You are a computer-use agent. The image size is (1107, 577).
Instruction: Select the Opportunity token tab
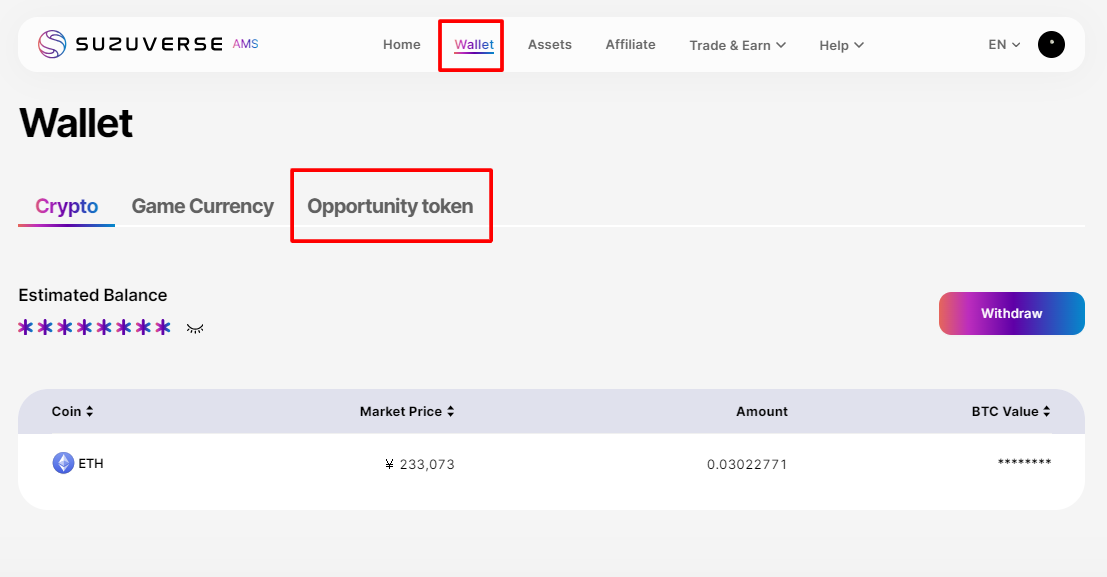(390, 207)
